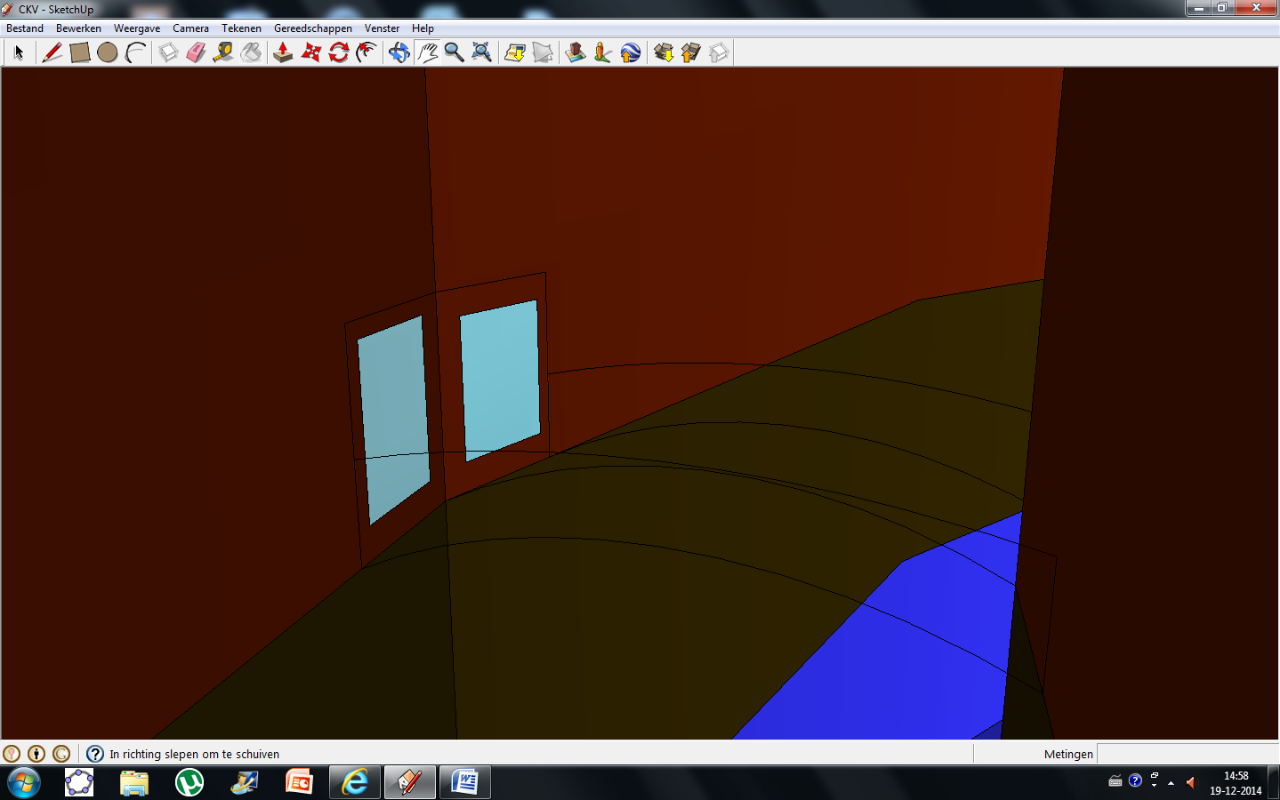Click the Share Model upload icon
The width and height of the screenshot is (1280, 800).
click(691, 53)
